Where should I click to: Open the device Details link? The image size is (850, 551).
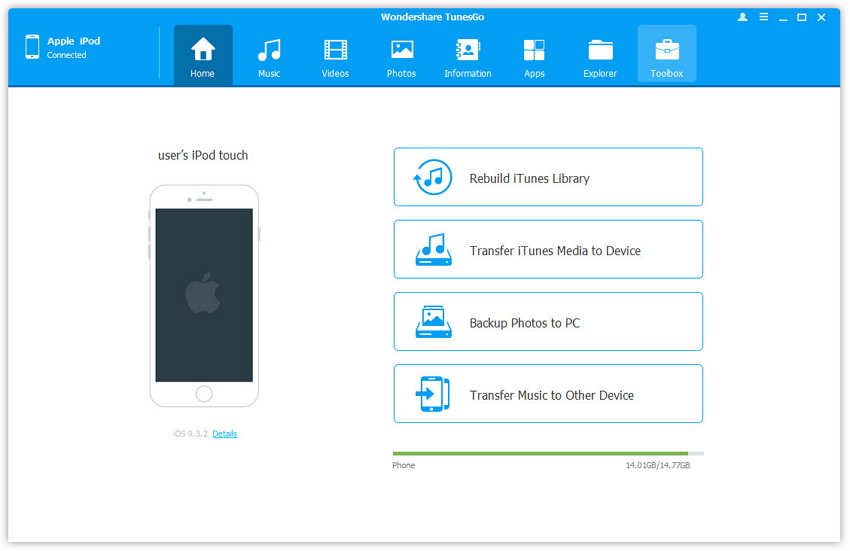tap(225, 434)
